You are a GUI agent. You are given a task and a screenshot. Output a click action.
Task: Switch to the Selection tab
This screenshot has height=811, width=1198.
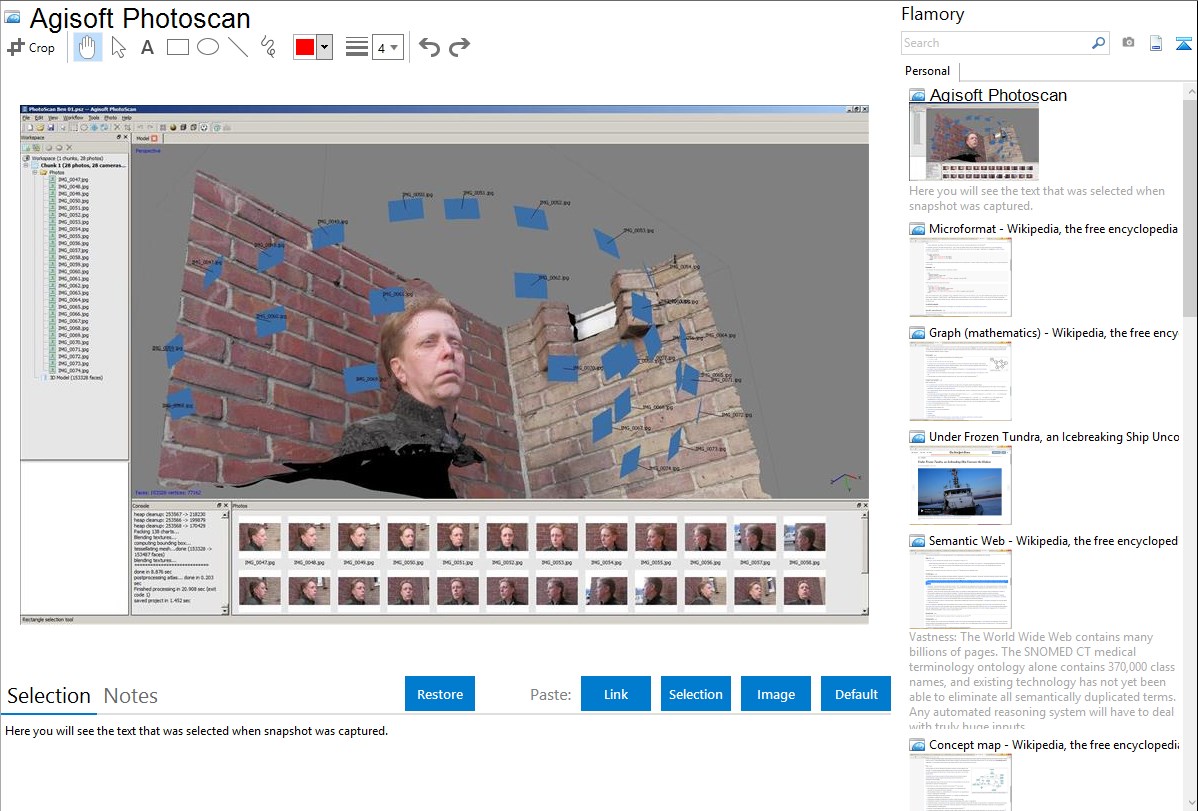point(49,696)
